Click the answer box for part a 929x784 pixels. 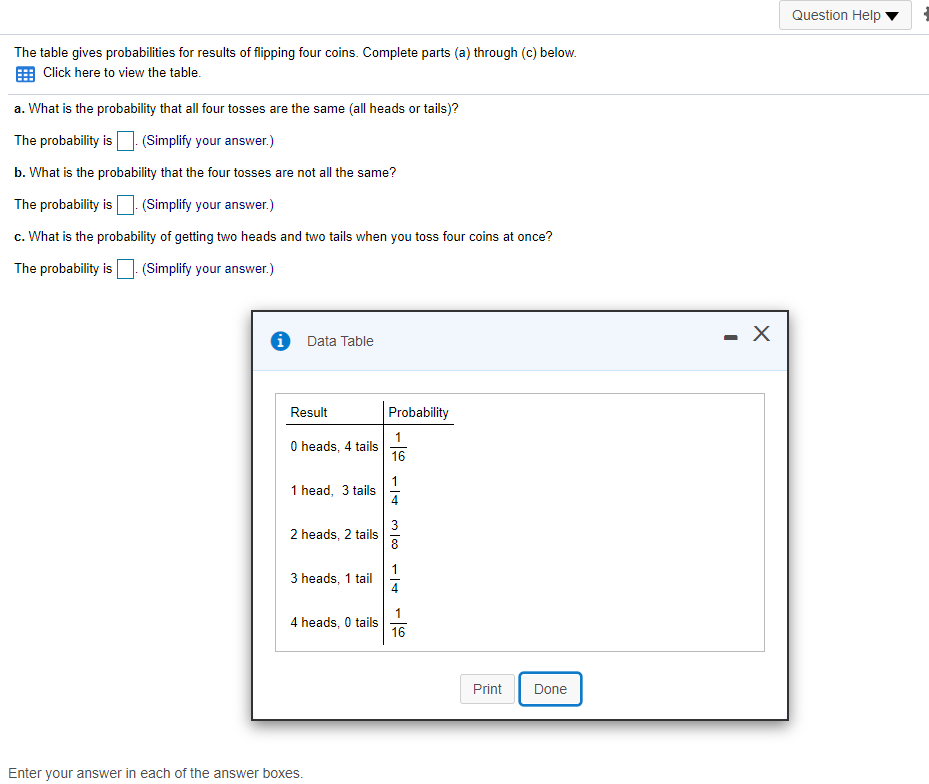click(x=125, y=140)
